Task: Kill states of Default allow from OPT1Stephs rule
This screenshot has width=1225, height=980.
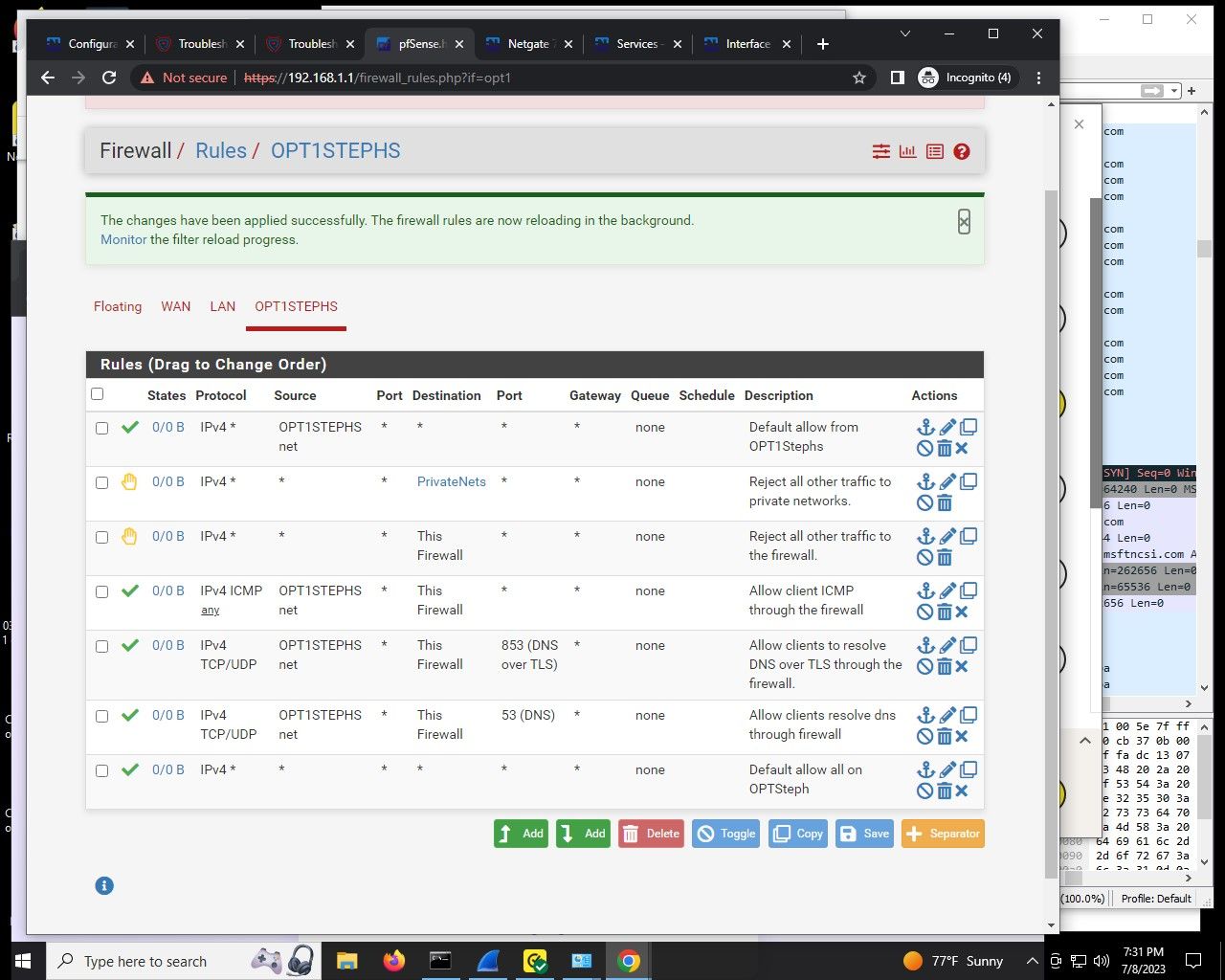Action: point(962,449)
